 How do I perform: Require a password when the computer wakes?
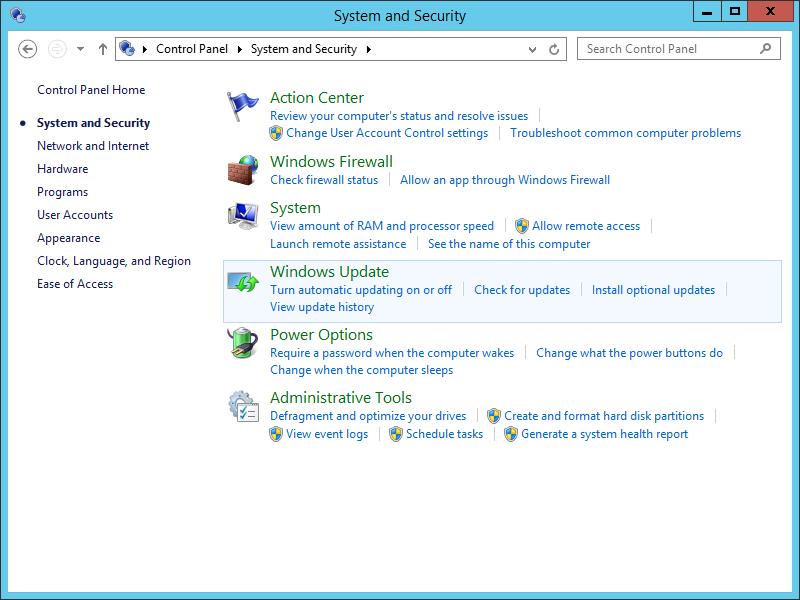tap(392, 353)
